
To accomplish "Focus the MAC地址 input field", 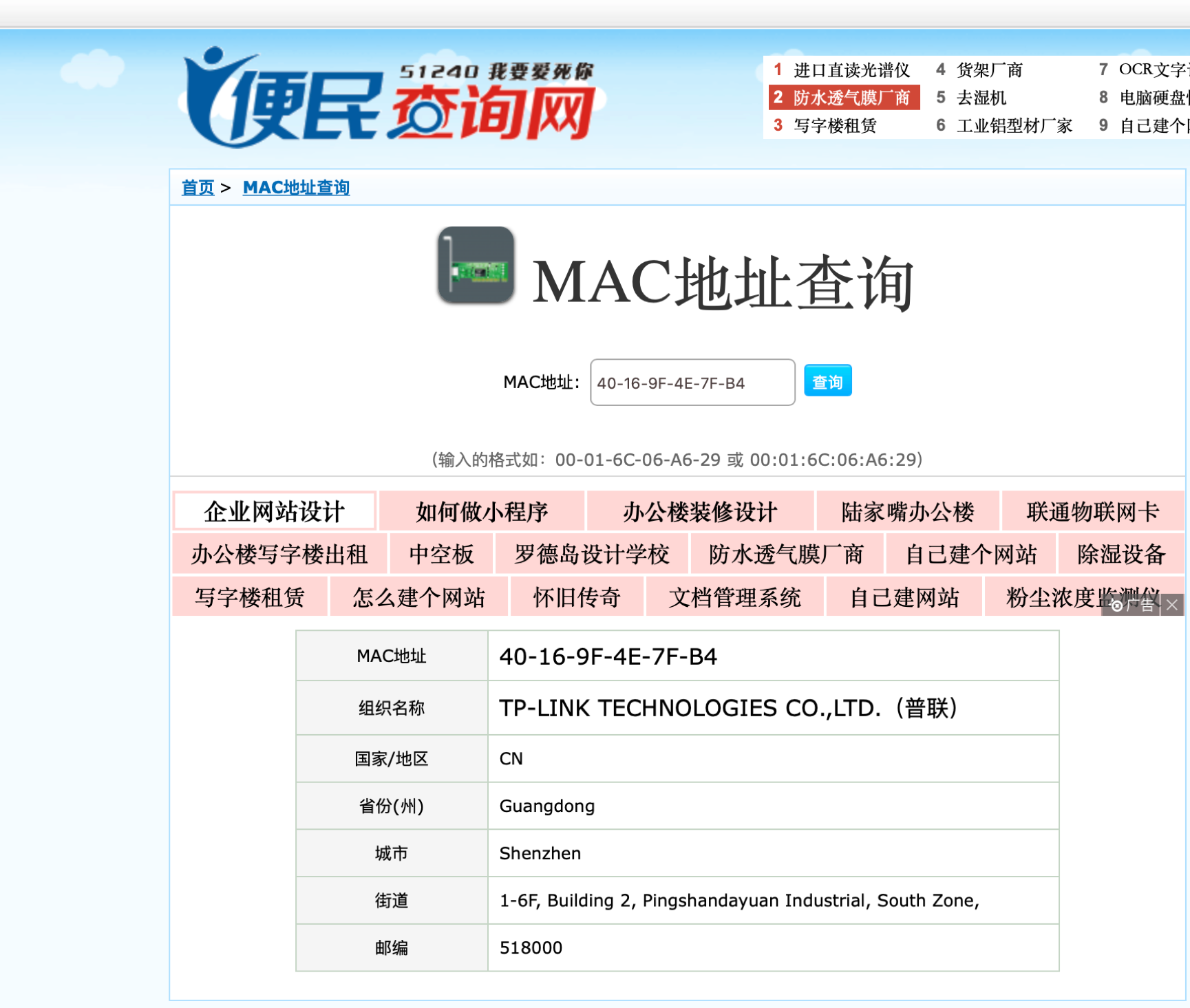I will [x=692, y=382].
